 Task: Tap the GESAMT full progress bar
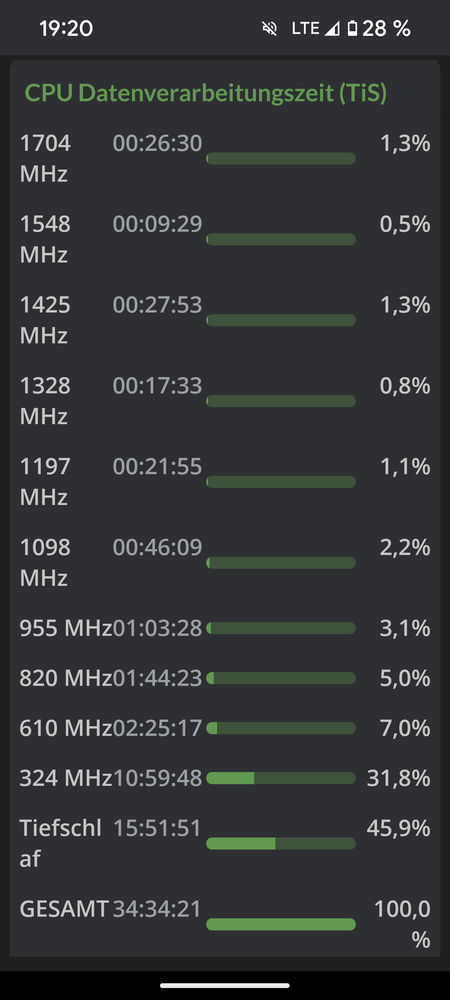(281, 924)
